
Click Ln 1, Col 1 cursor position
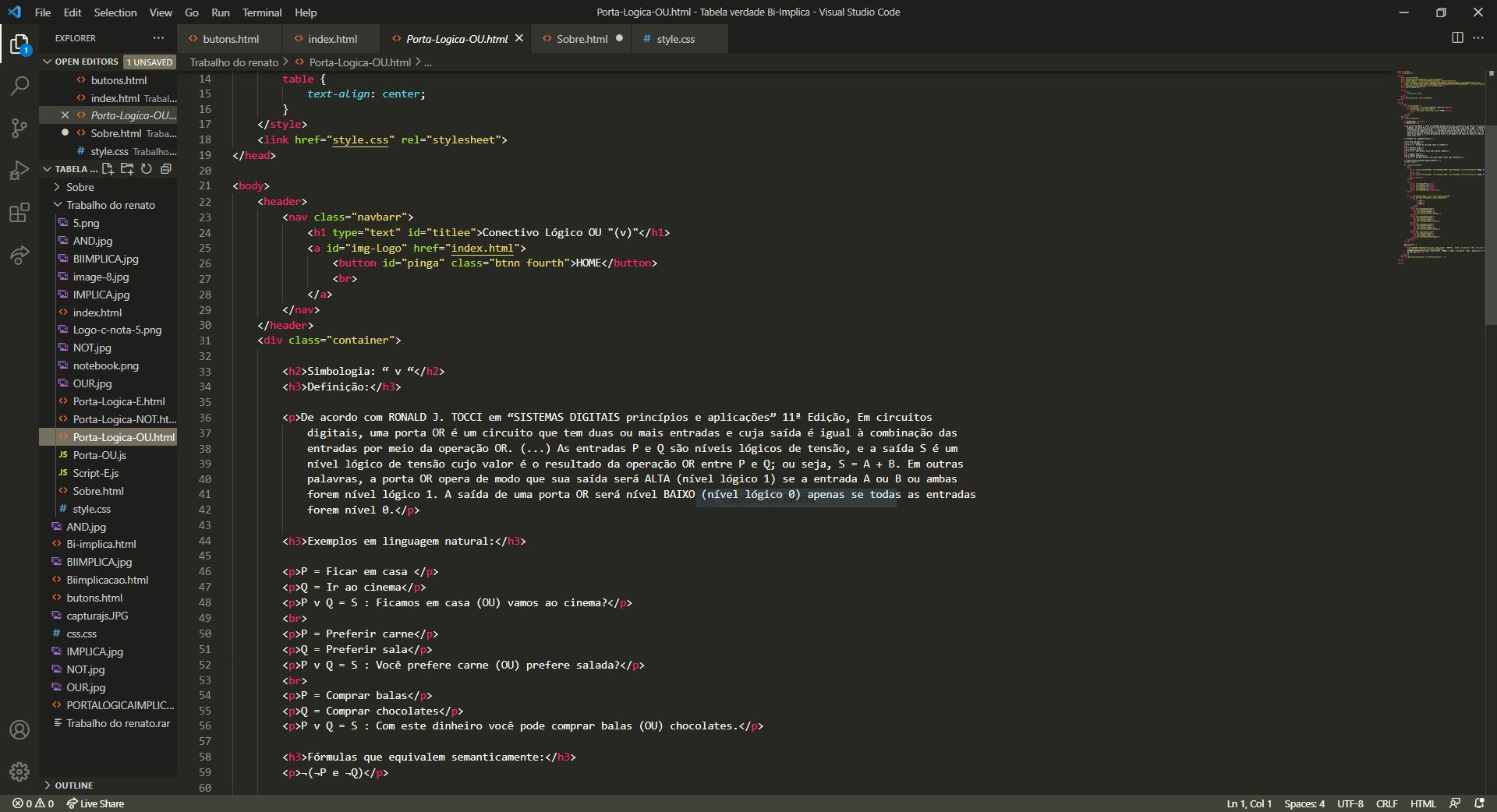point(1249,803)
